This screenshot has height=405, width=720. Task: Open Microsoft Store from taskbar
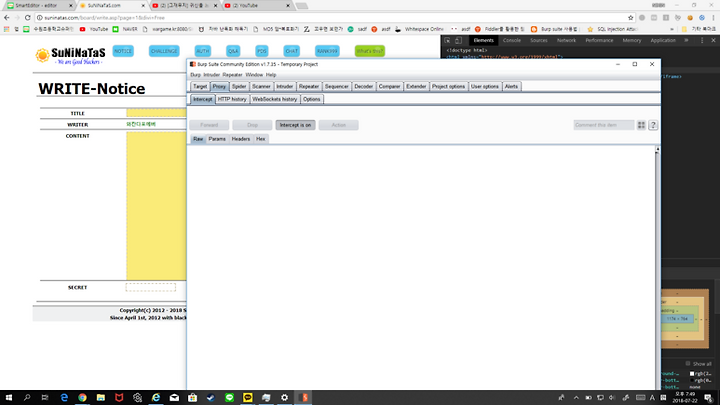click(x=192, y=398)
